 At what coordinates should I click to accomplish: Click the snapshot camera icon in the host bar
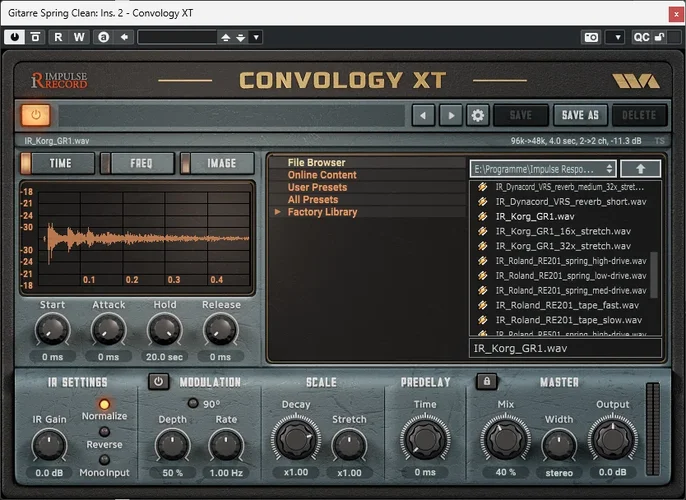tap(592, 37)
